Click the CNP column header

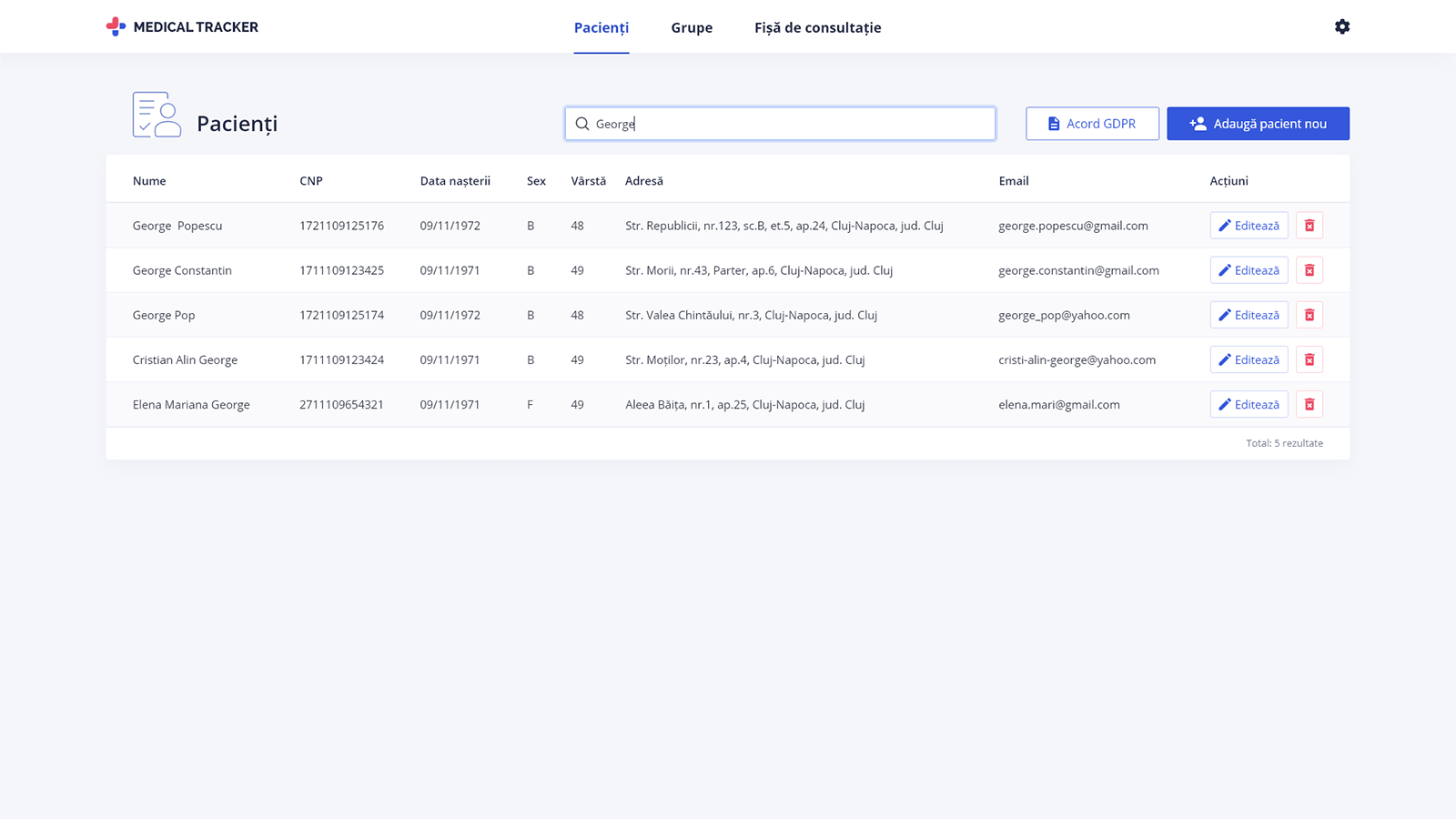click(311, 181)
